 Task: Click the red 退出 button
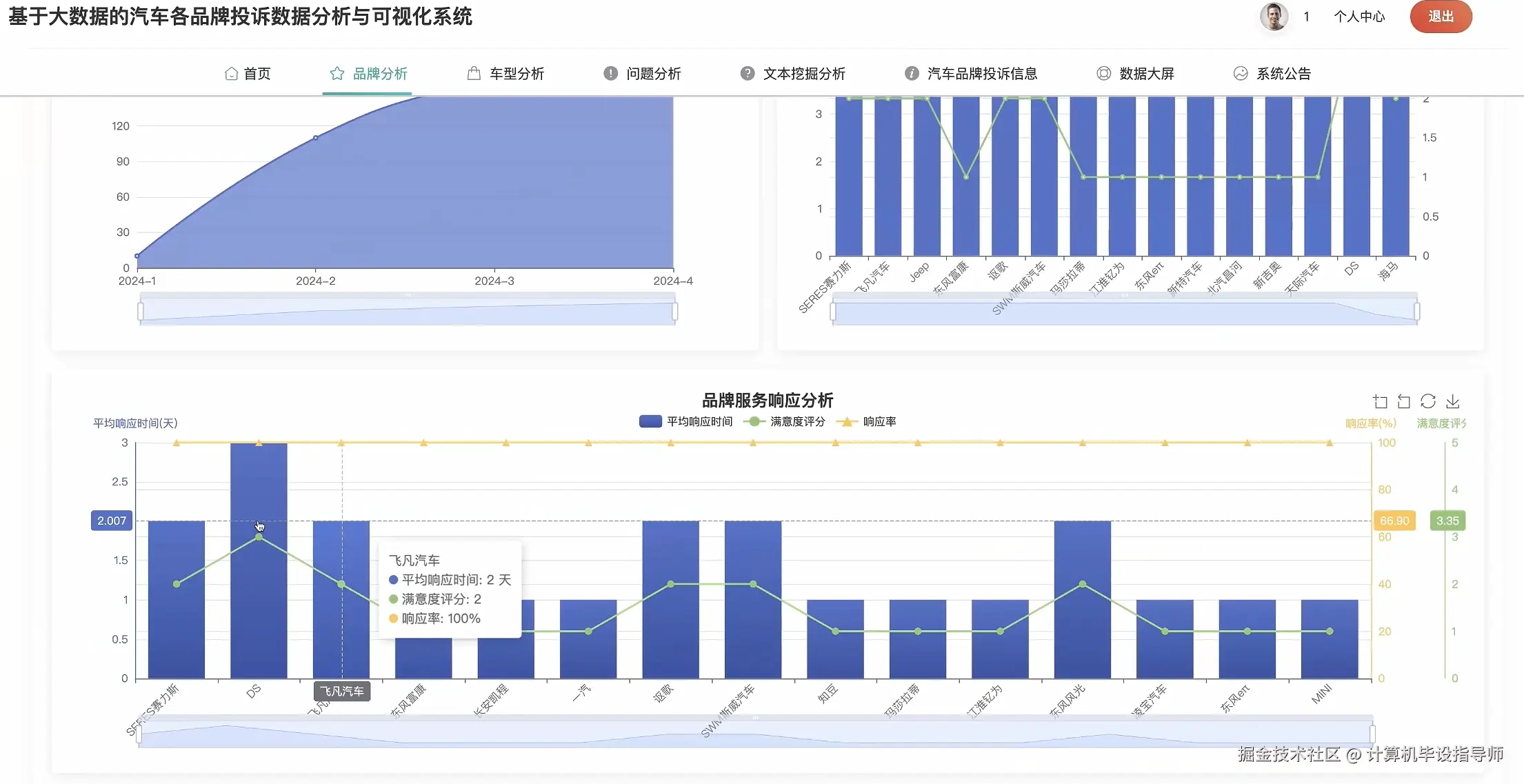[1441, 17]
